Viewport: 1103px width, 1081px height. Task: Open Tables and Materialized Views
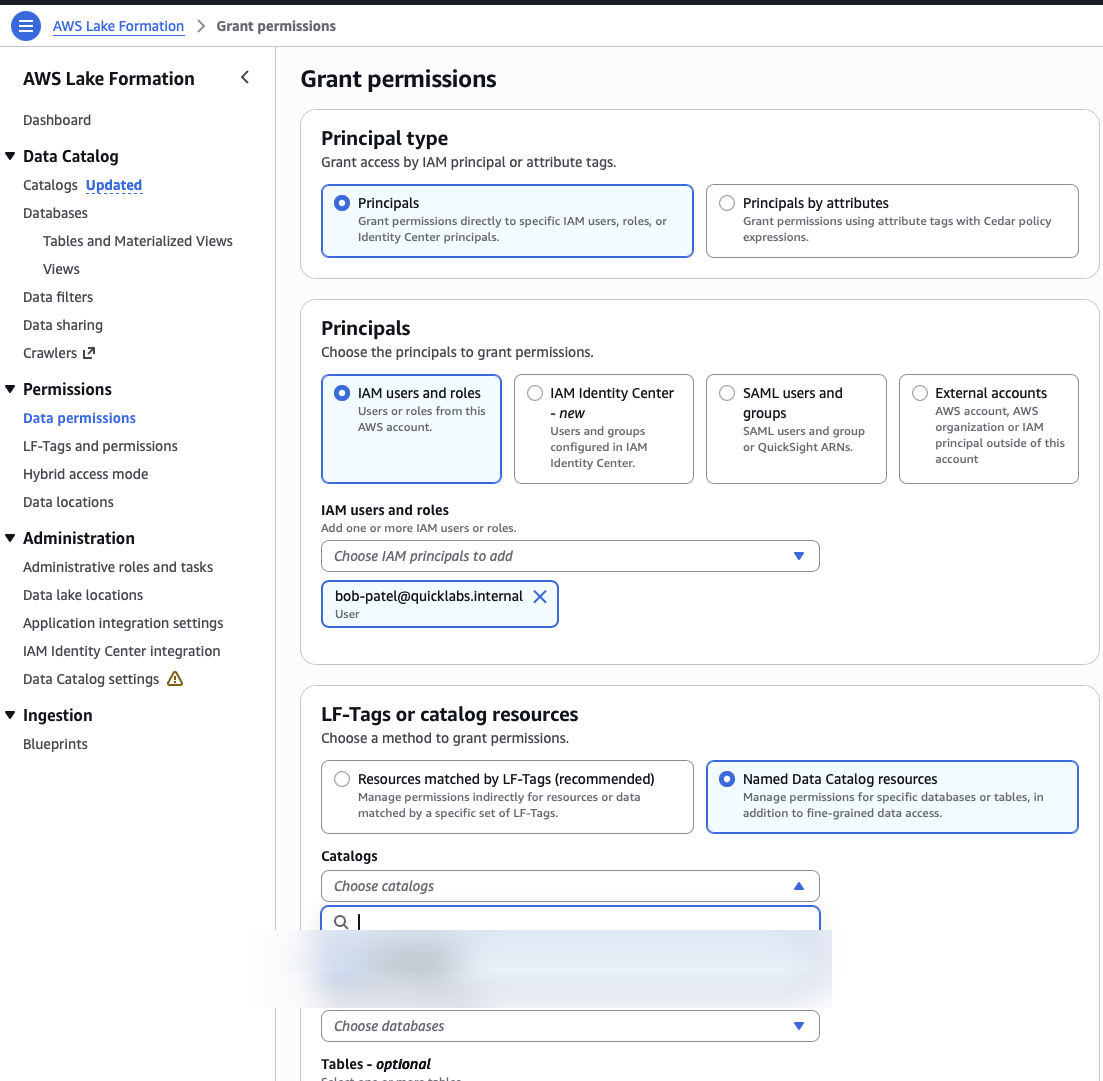pyautogui.click(x=138, y=241)
